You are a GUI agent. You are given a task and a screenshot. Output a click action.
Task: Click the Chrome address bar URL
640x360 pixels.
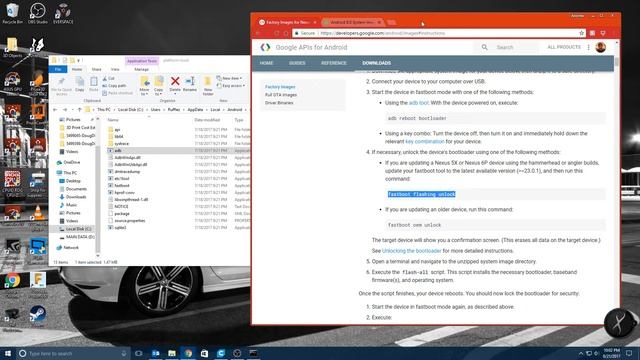(382, 33)
